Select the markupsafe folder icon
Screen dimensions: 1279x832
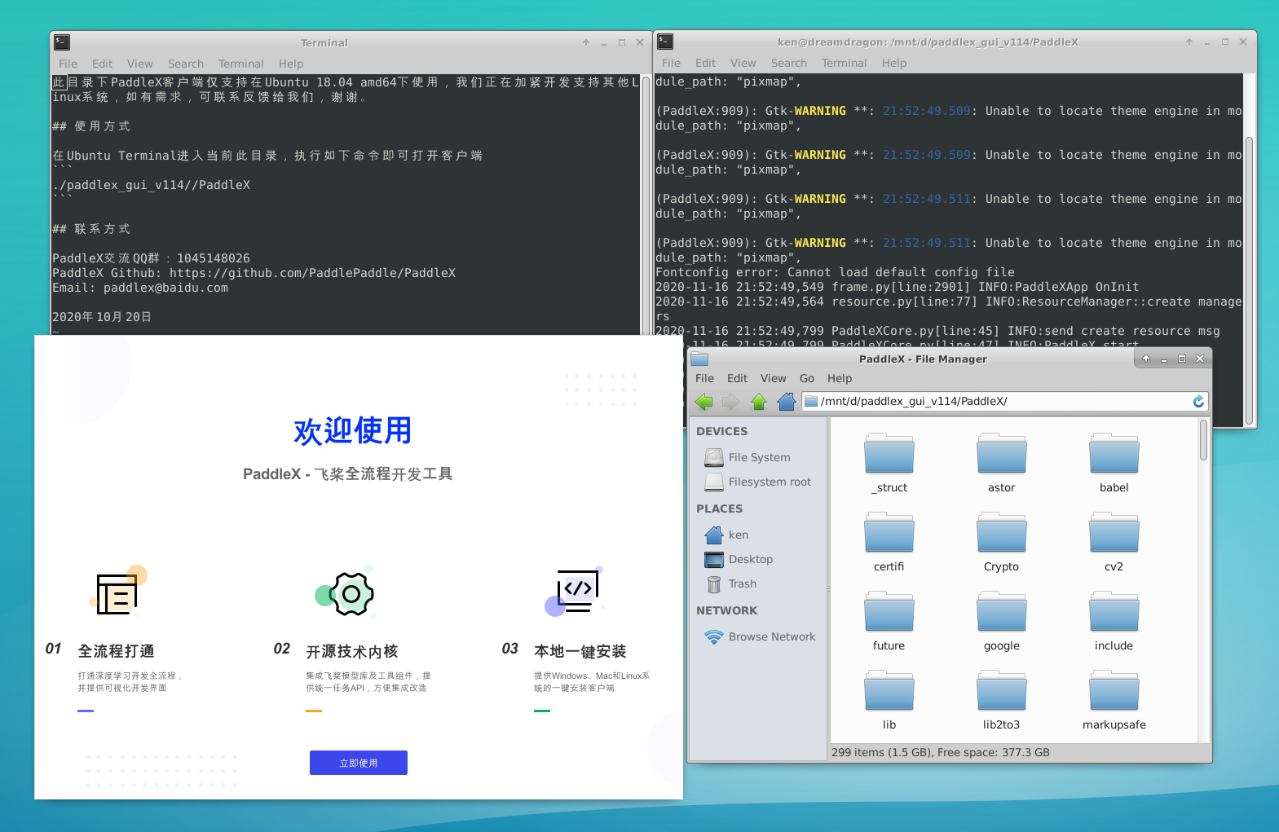click(1114, 691)
